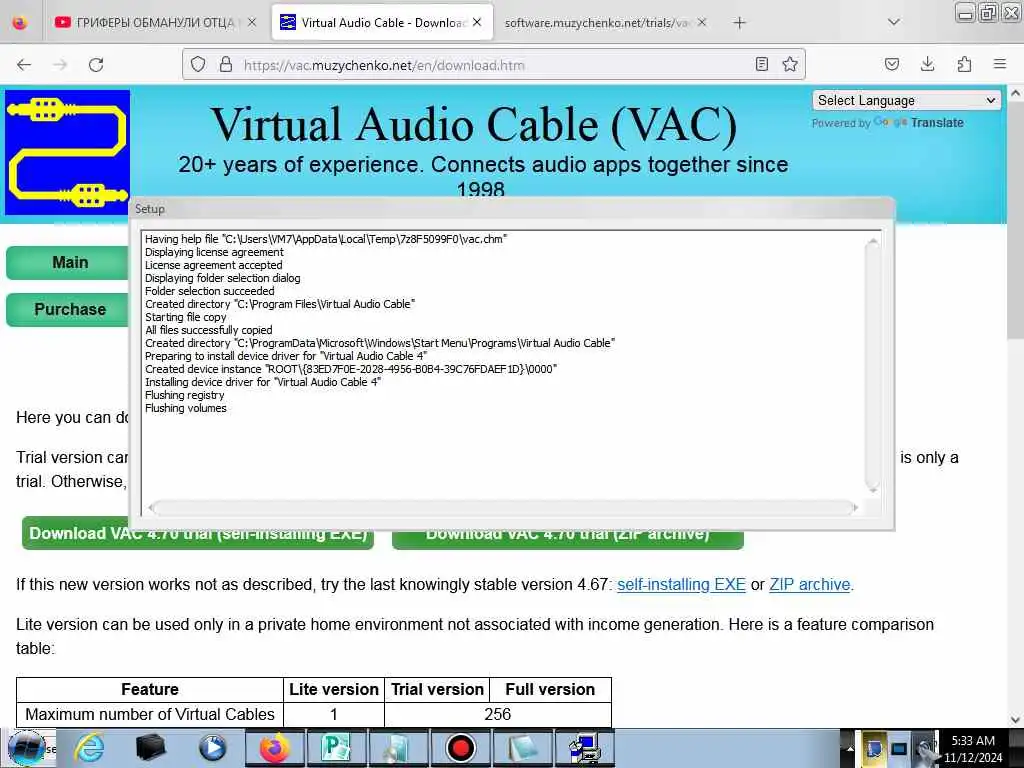The width and height of the screenshot is (1024, 768).
Task: Click Setup log vertical scrollbar
Action: point(872,367)
